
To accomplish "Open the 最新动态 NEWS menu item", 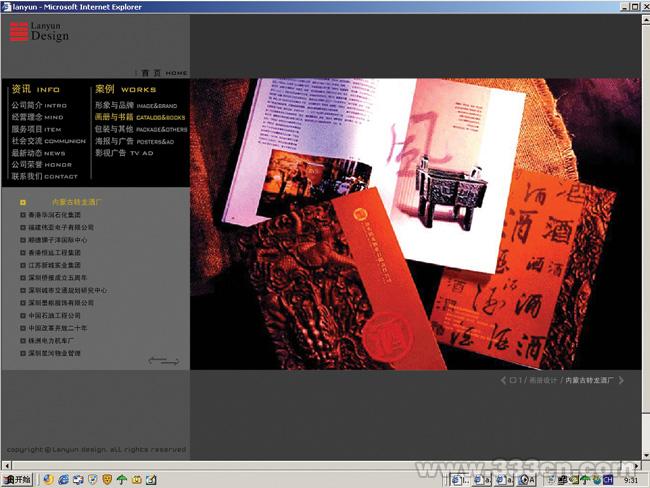I will click(x=38, y=153).
